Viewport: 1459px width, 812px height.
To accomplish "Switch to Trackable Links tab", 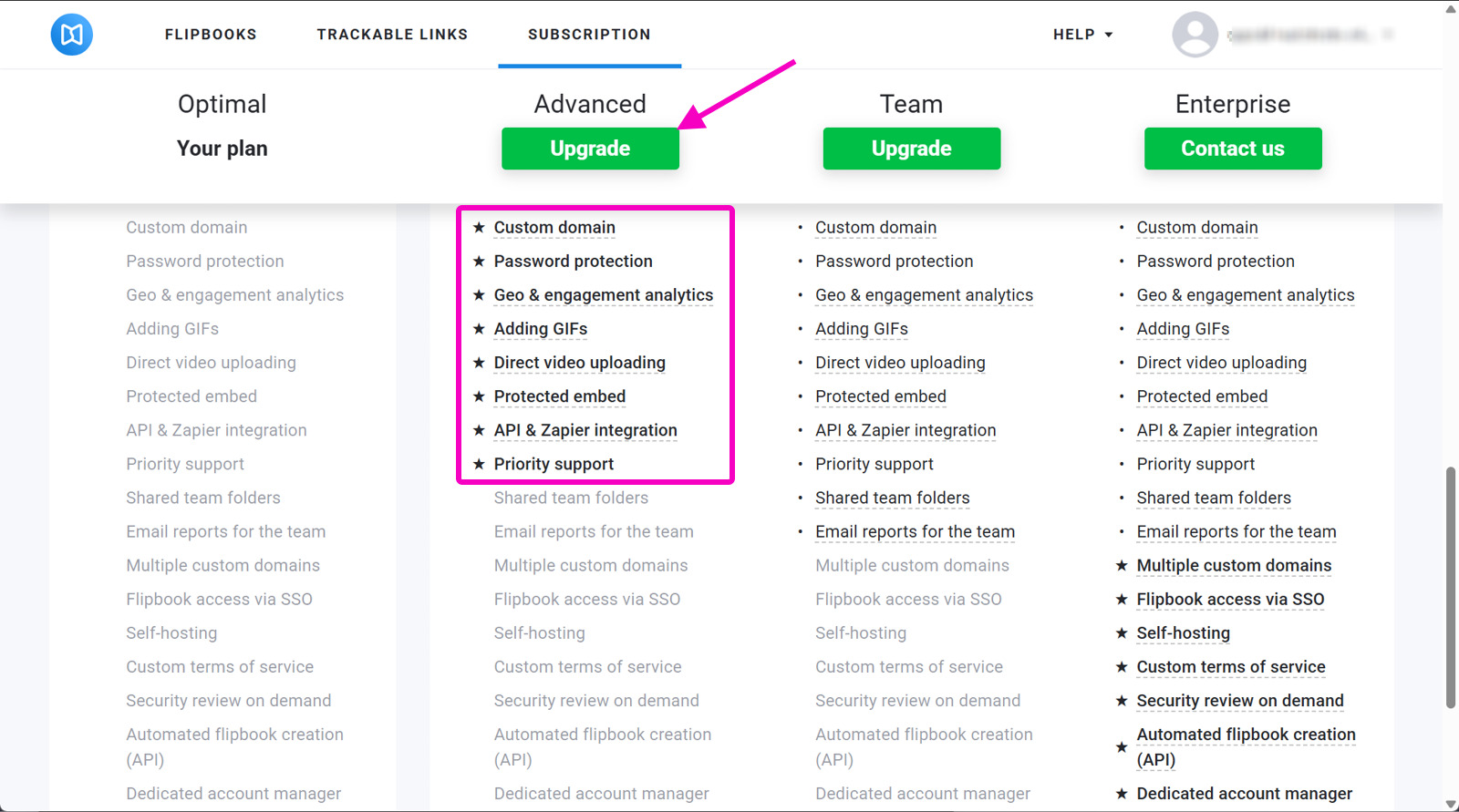I will (392, 35).
